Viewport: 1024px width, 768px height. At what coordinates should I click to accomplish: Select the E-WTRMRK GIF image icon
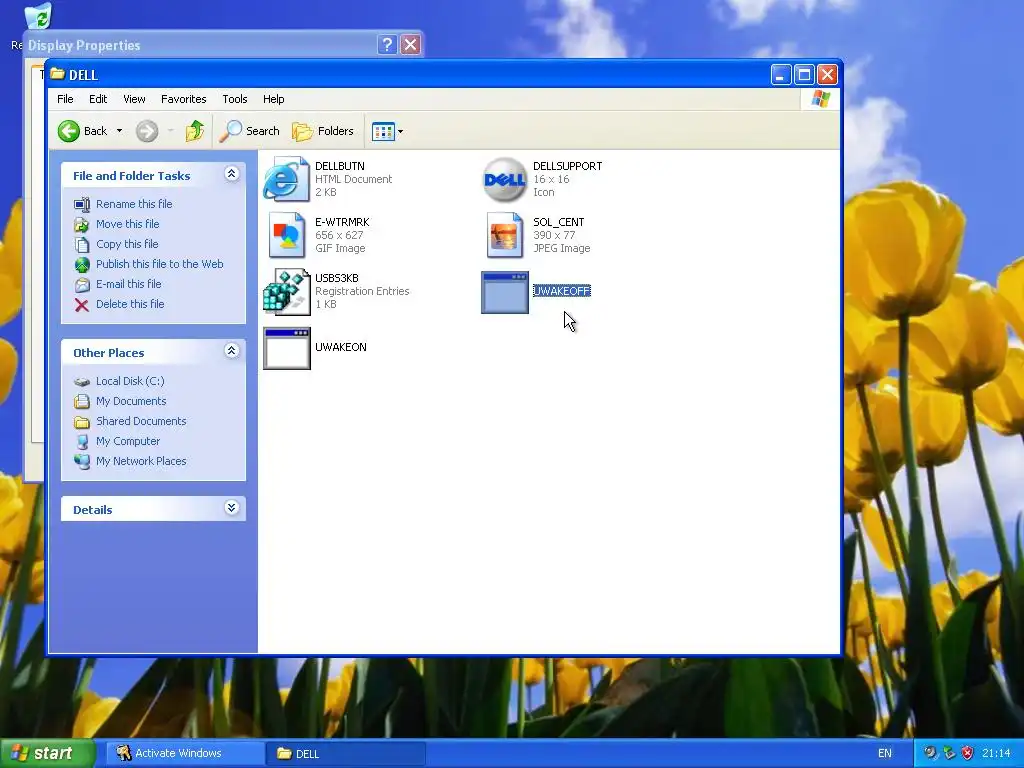point(287,235)
